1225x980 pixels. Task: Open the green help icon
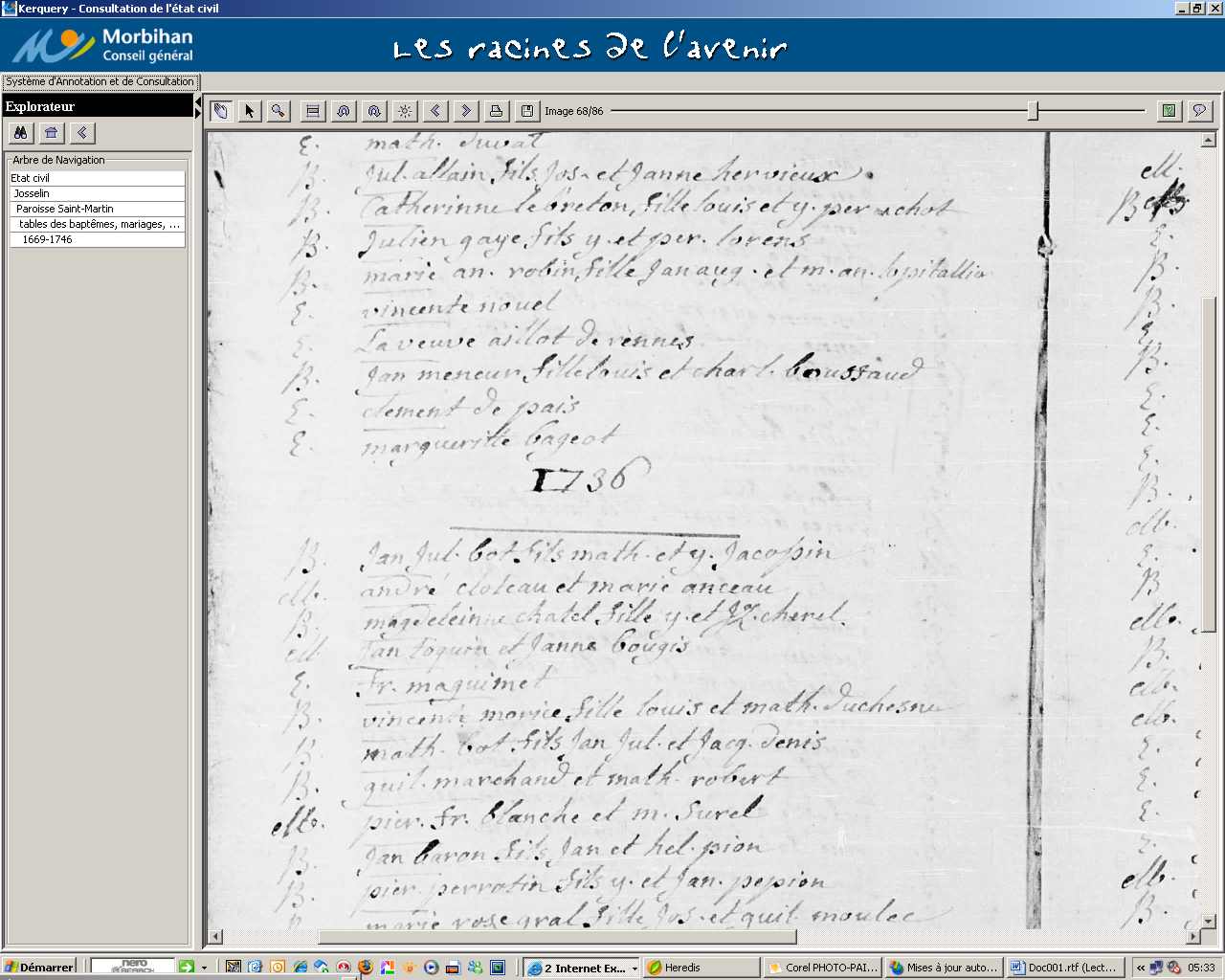(1169, 111)
